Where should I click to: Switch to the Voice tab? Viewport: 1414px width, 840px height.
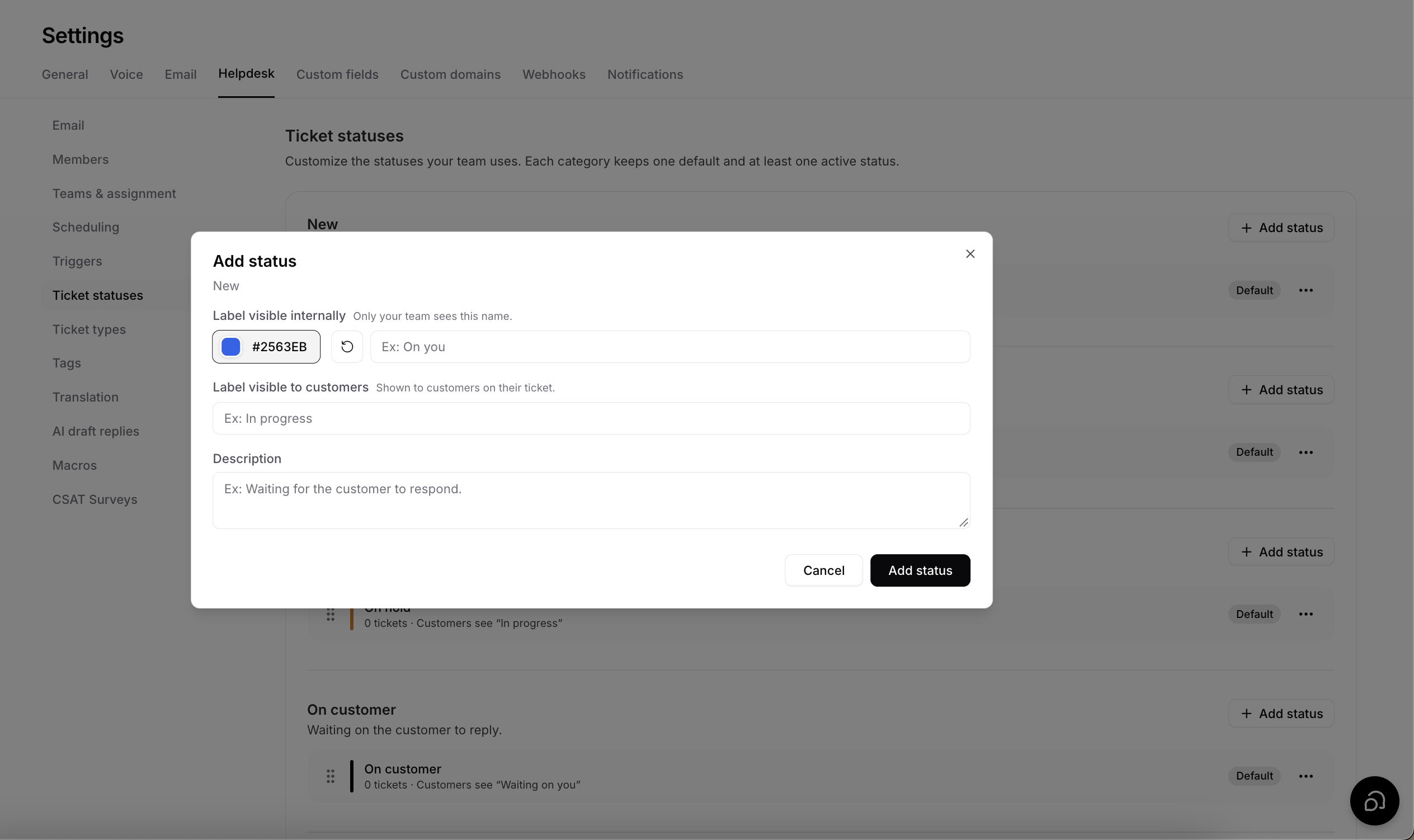[x=126, y=74]
